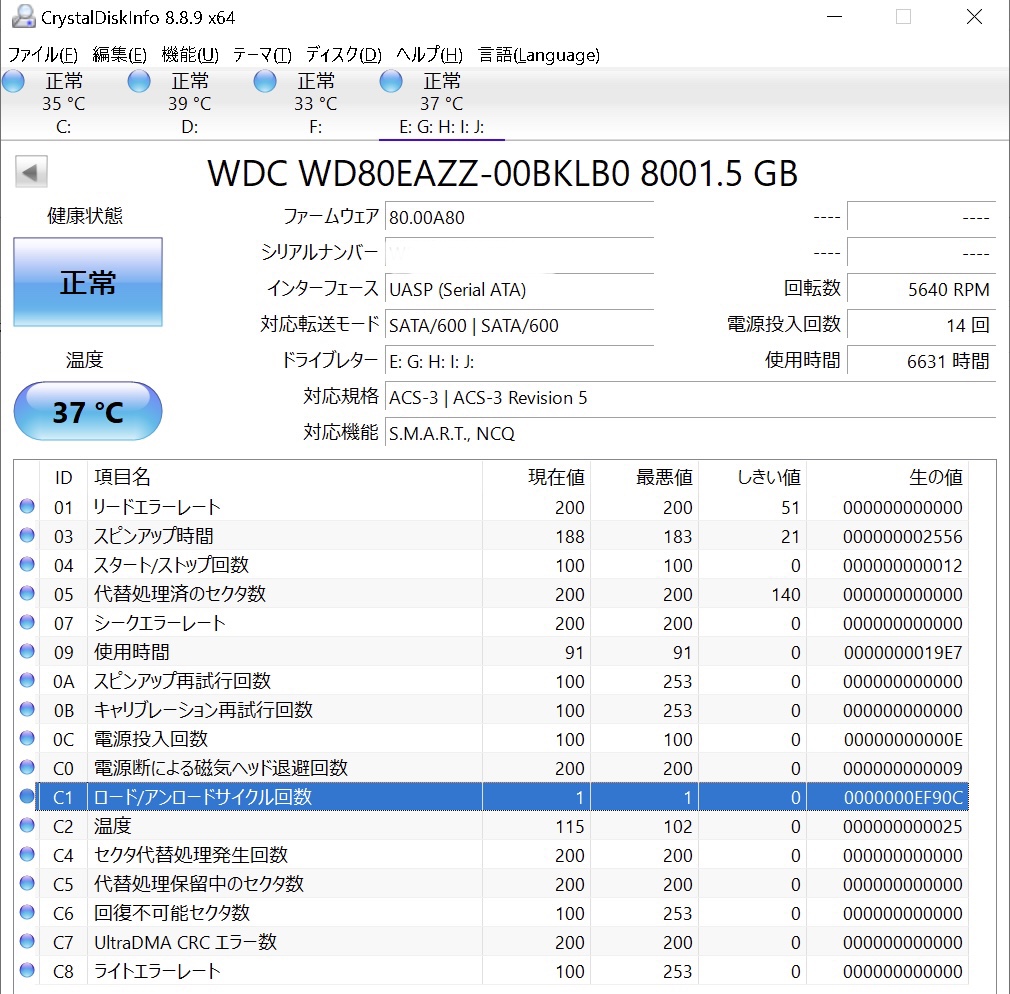Click the status dot for row 09 使用時間

(27, 651)
